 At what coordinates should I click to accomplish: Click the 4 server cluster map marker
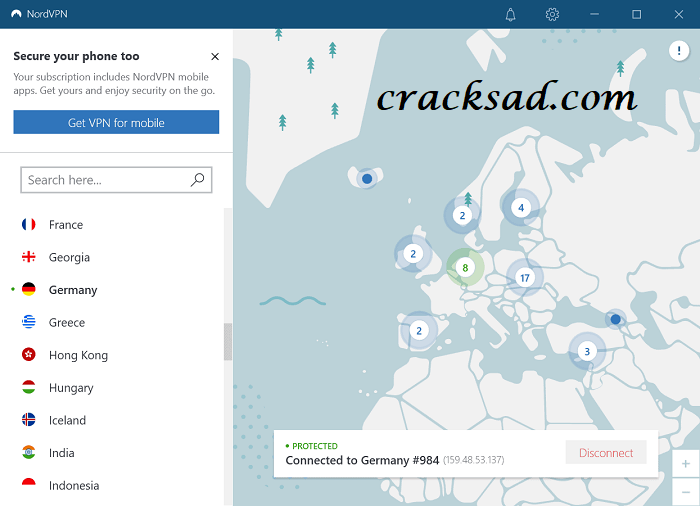521,208
